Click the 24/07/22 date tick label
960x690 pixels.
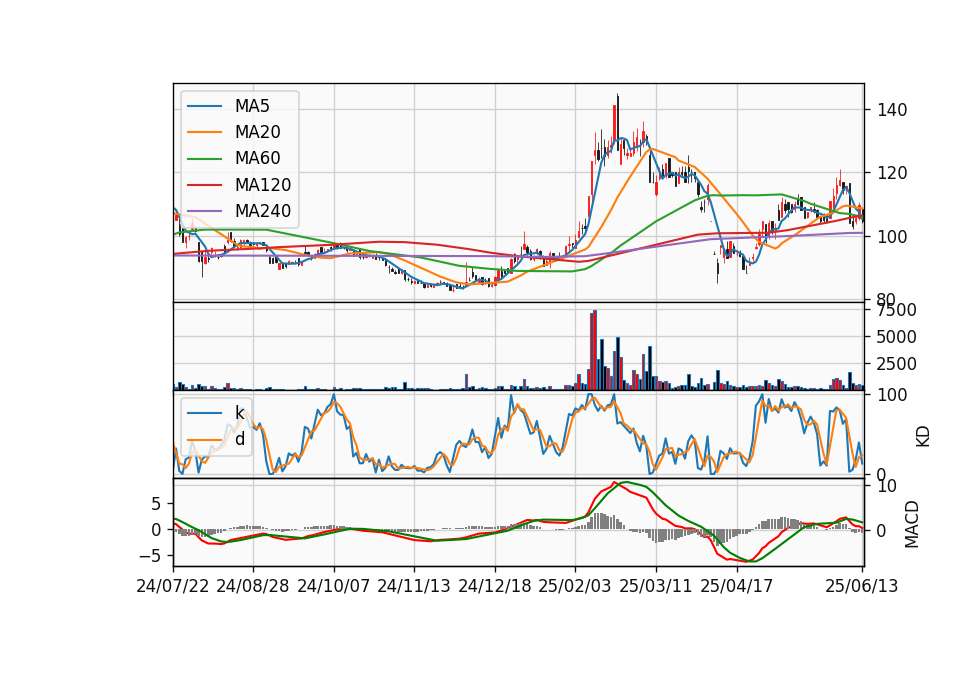173,586
